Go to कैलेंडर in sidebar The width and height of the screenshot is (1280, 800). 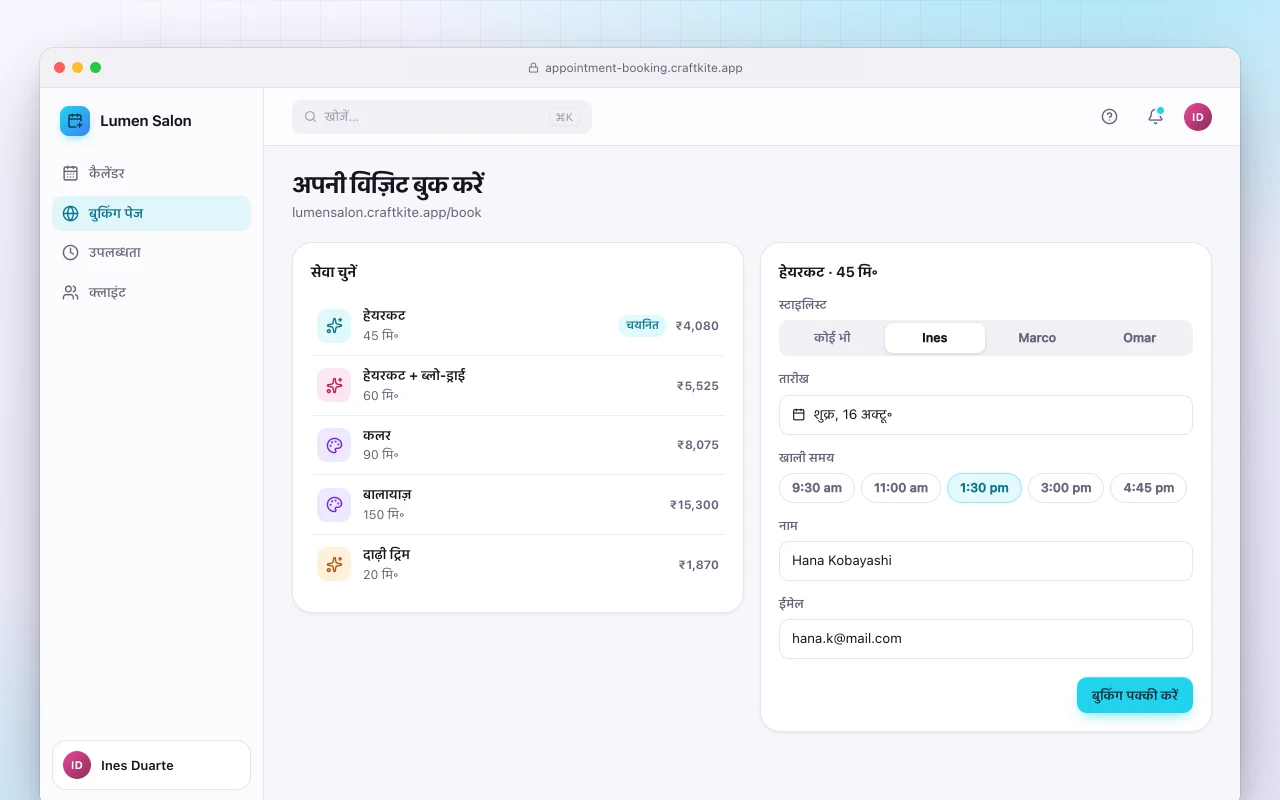pyautogui.click(x=151, y=173)
